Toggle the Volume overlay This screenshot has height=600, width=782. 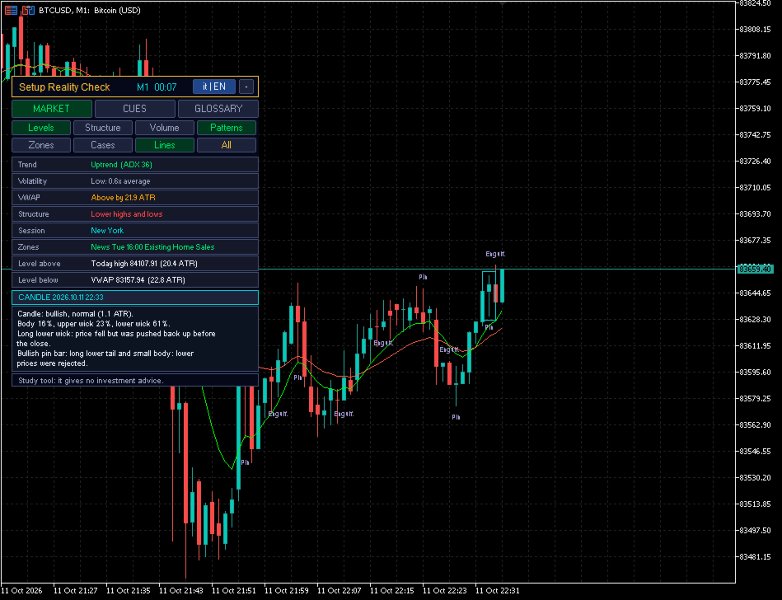(x=165, y=128)
